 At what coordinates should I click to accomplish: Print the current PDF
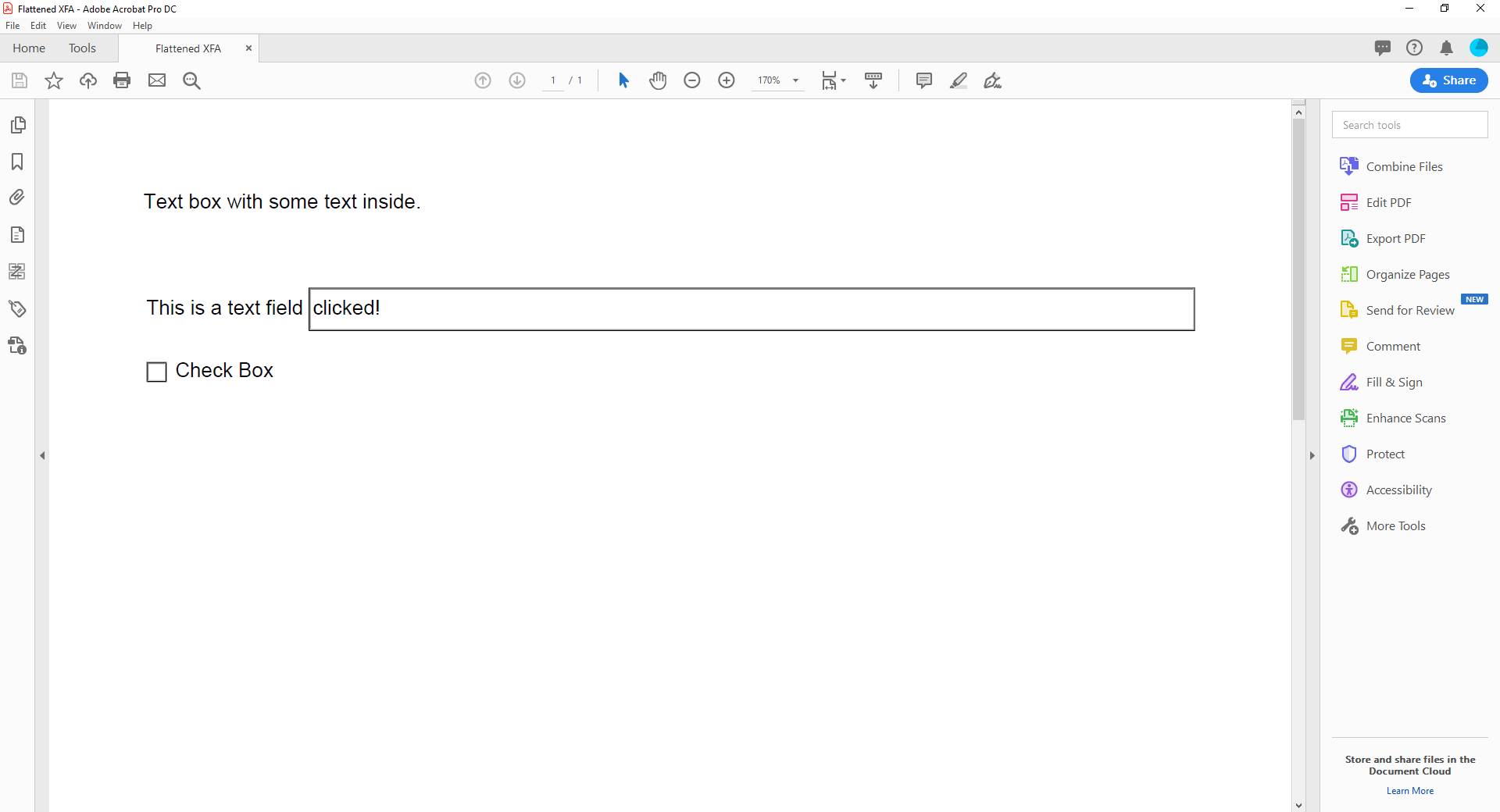pos(122,80)
